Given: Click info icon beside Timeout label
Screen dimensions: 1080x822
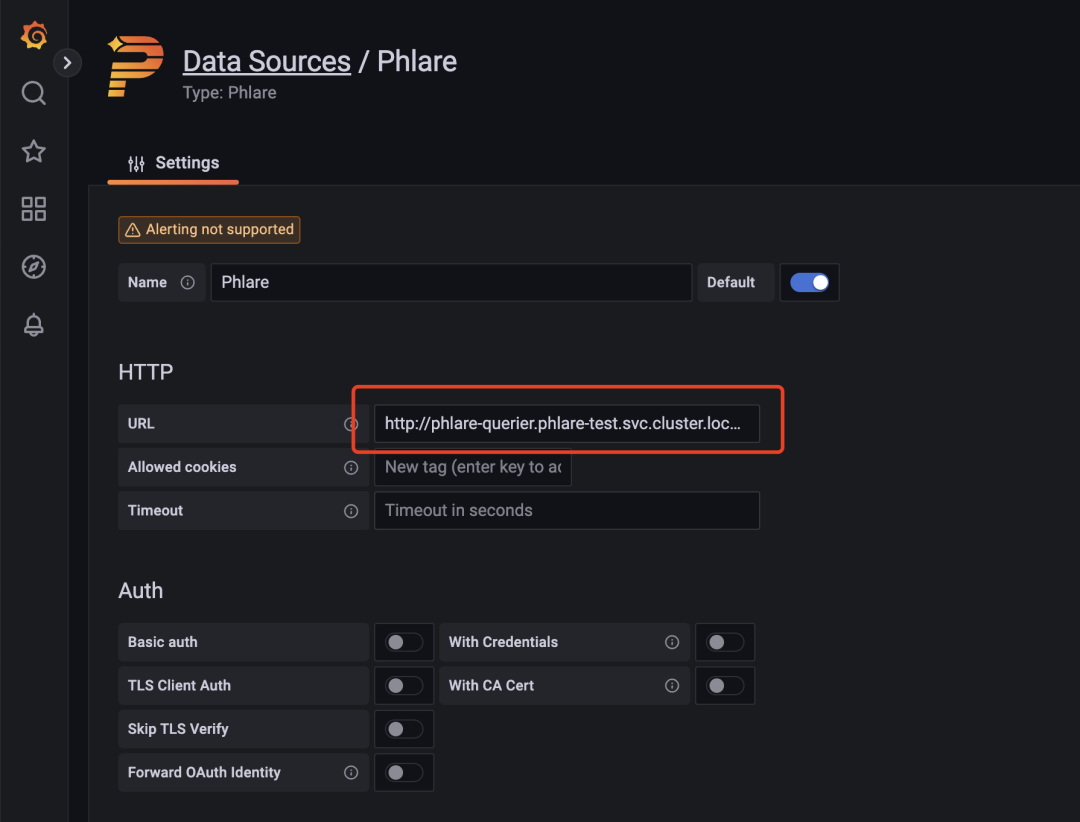Looking at the screenshot, I should point(351,511).
